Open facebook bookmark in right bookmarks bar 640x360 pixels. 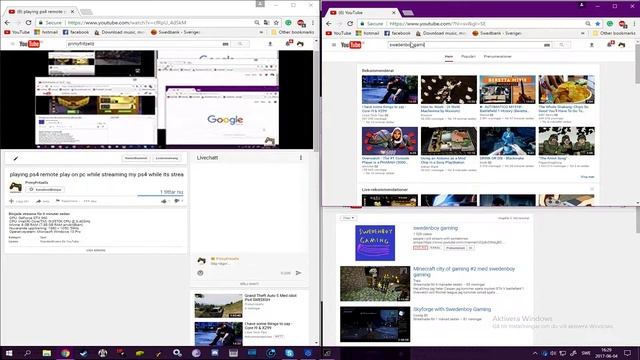click(397, 33)
